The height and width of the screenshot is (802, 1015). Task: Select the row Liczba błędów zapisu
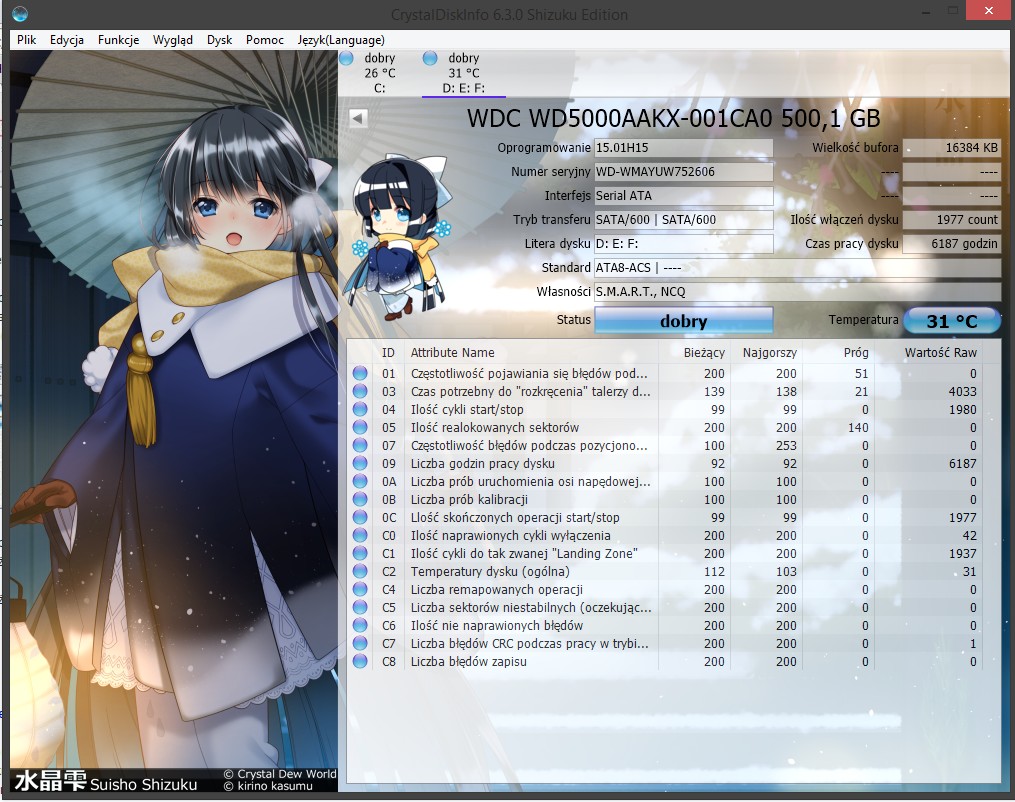(665, 662)
